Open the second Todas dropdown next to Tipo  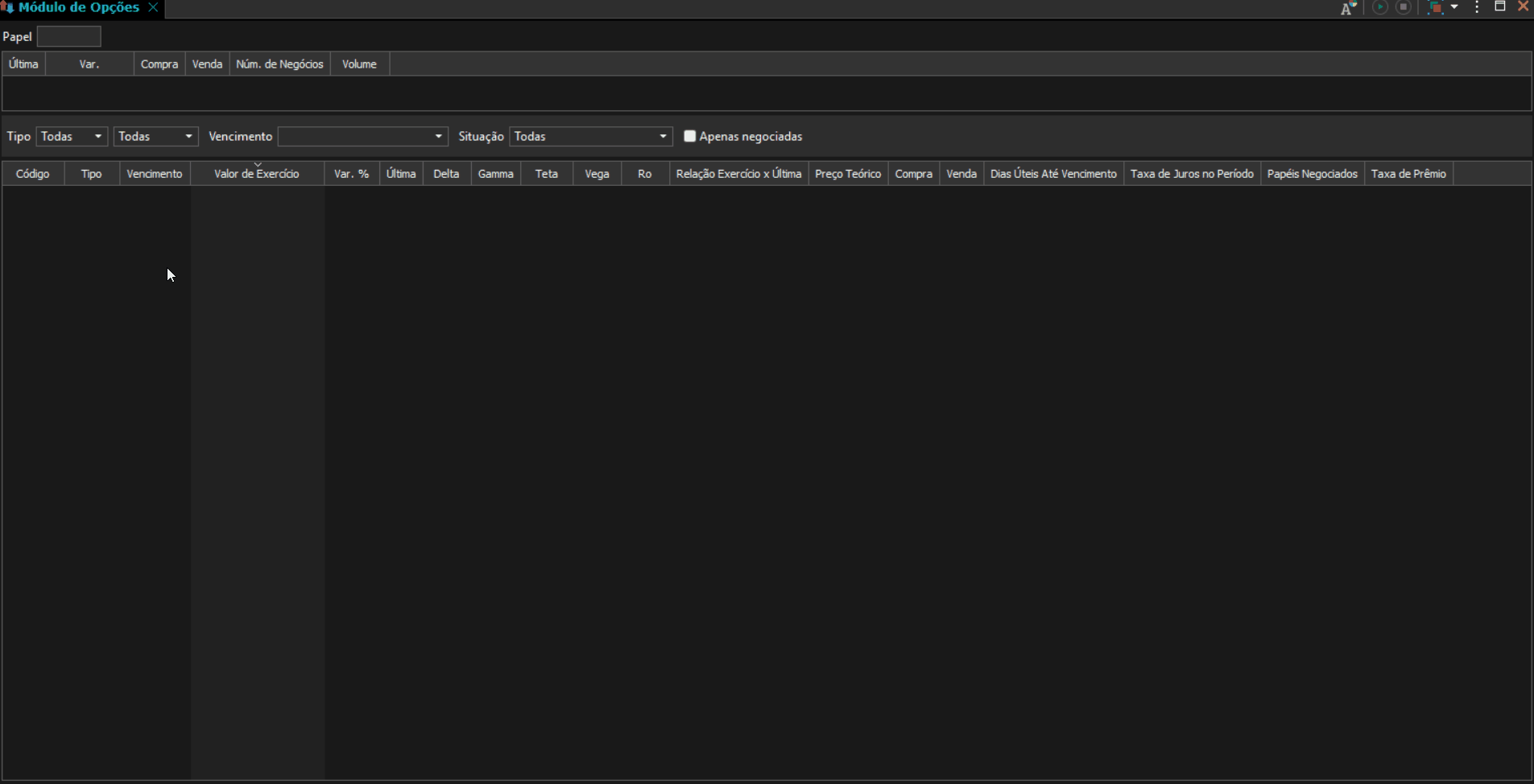(x=156, y=137)
